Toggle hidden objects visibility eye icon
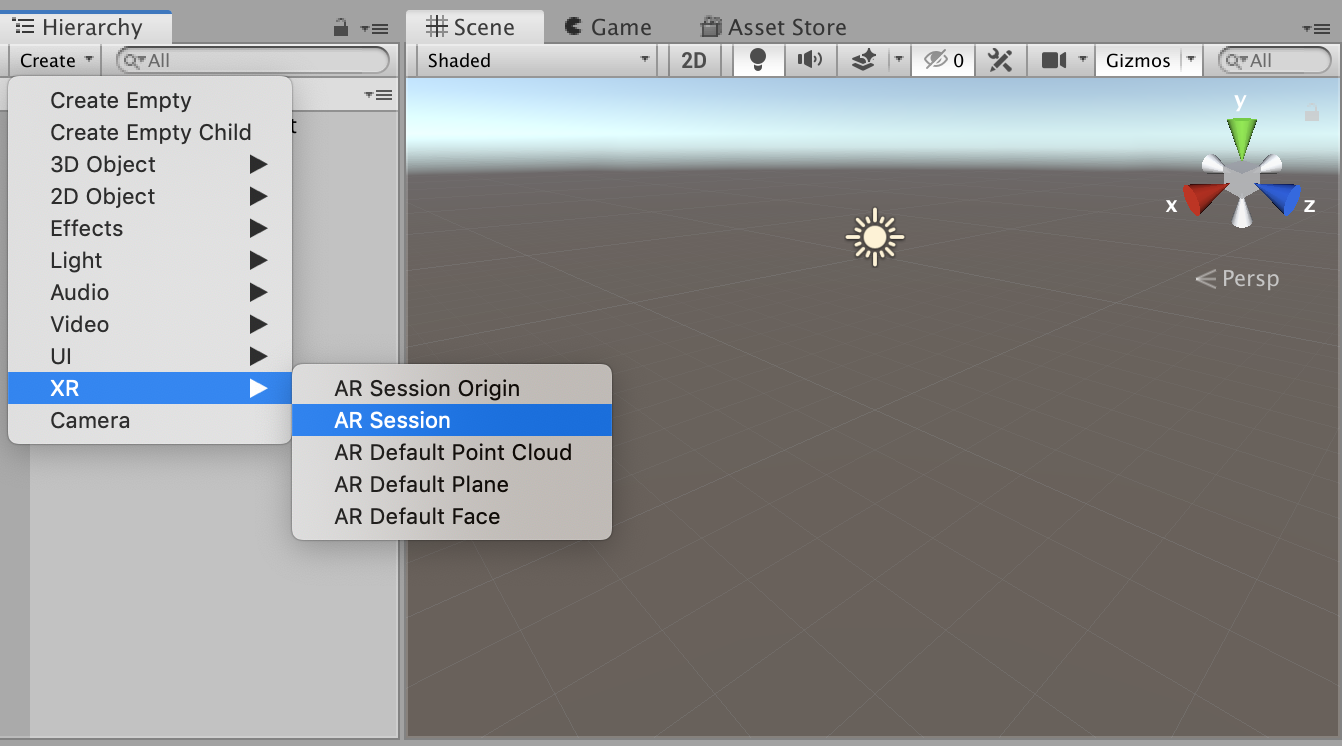Image resolution: width=1342 pixels, height=746 pixels. 943,60
